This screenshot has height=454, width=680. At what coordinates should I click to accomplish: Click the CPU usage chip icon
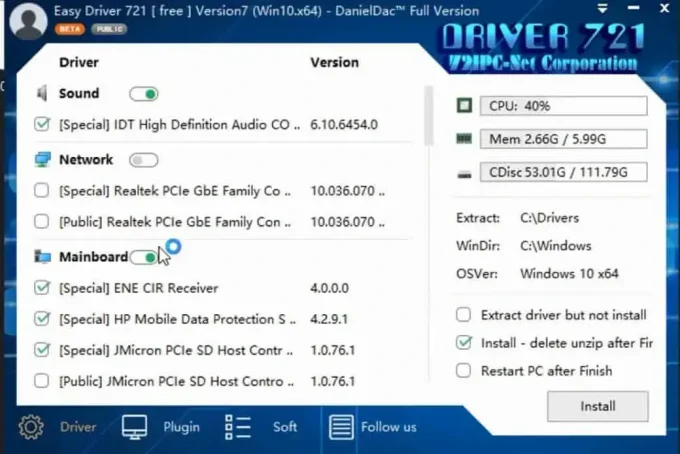click(464, 106)
